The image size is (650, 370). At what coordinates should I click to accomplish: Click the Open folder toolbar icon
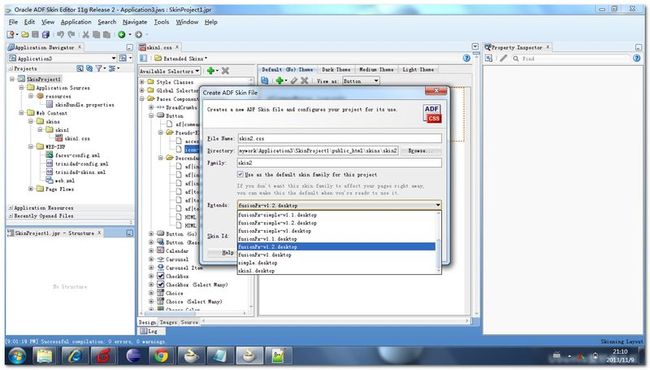25,34
